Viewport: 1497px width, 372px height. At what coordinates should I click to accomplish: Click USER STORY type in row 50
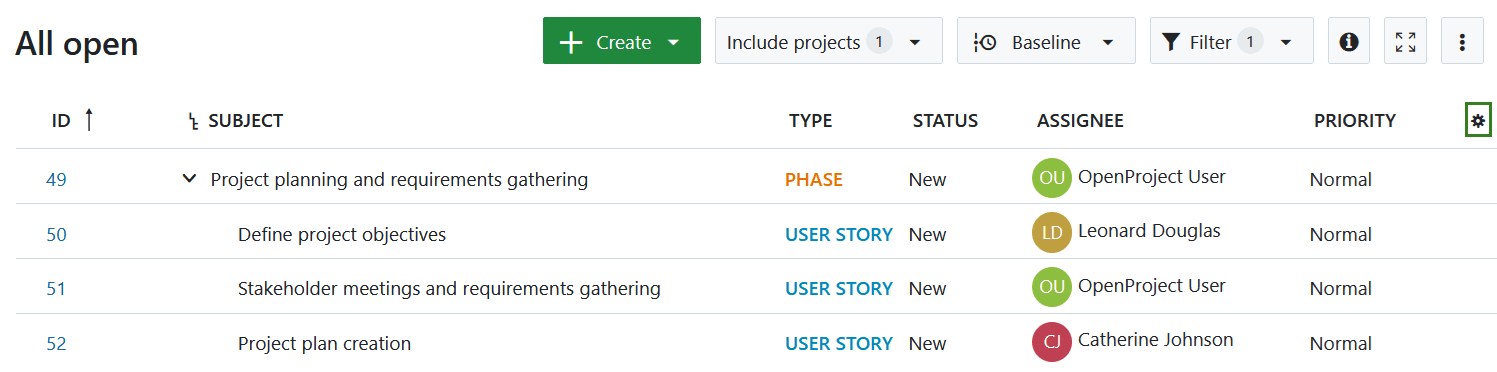tap(839, 235)
